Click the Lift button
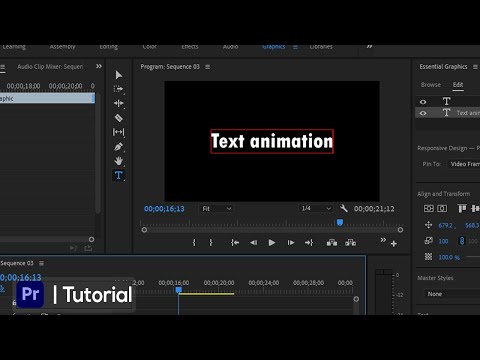480x360 pixels. (x=332, y=243)
